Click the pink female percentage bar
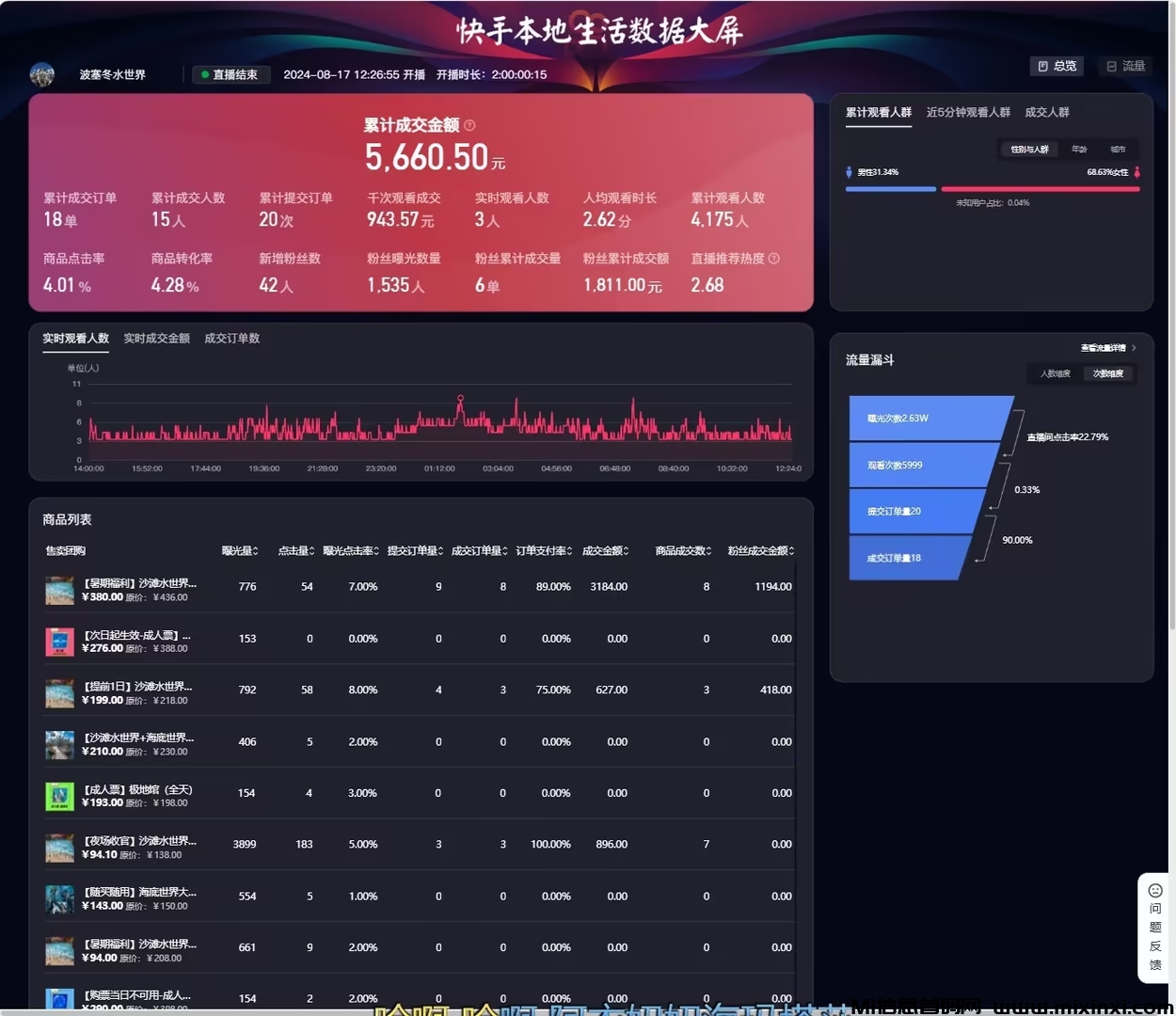Image resolution: width=1176 pixels, height=1016 pixels. (x=1040, y=189)
